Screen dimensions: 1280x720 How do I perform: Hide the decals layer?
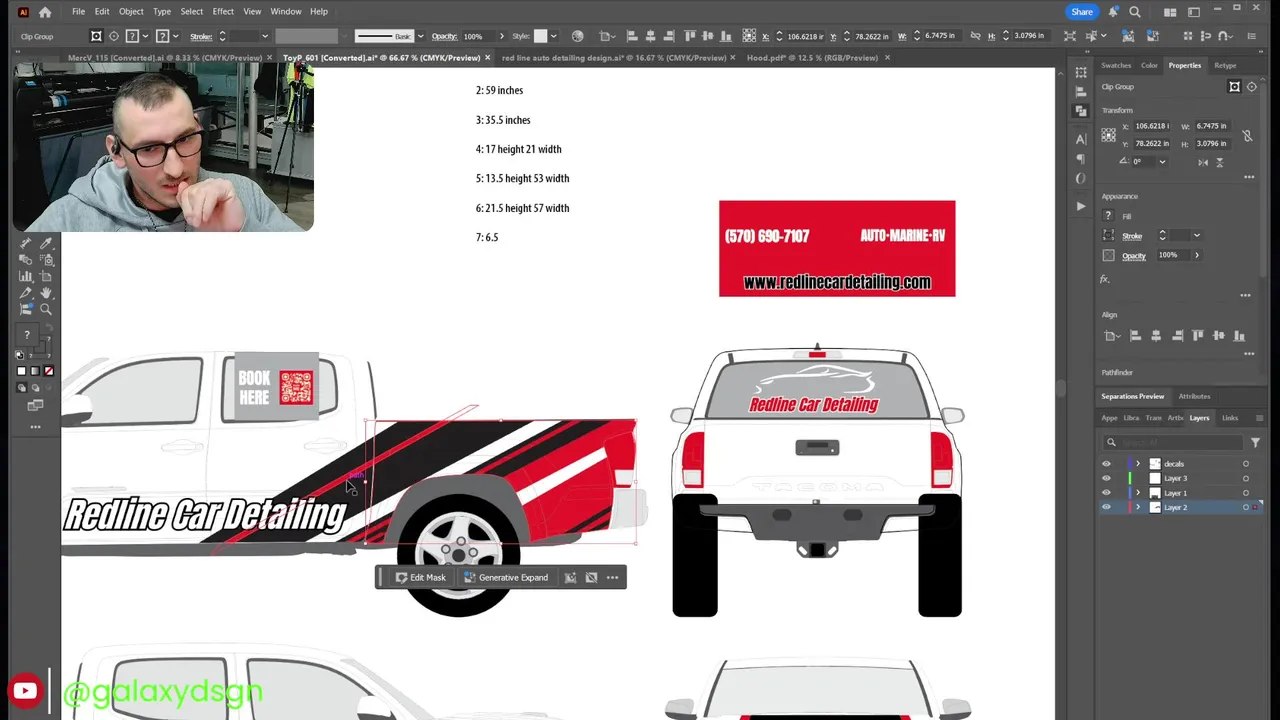point(1106,464)
